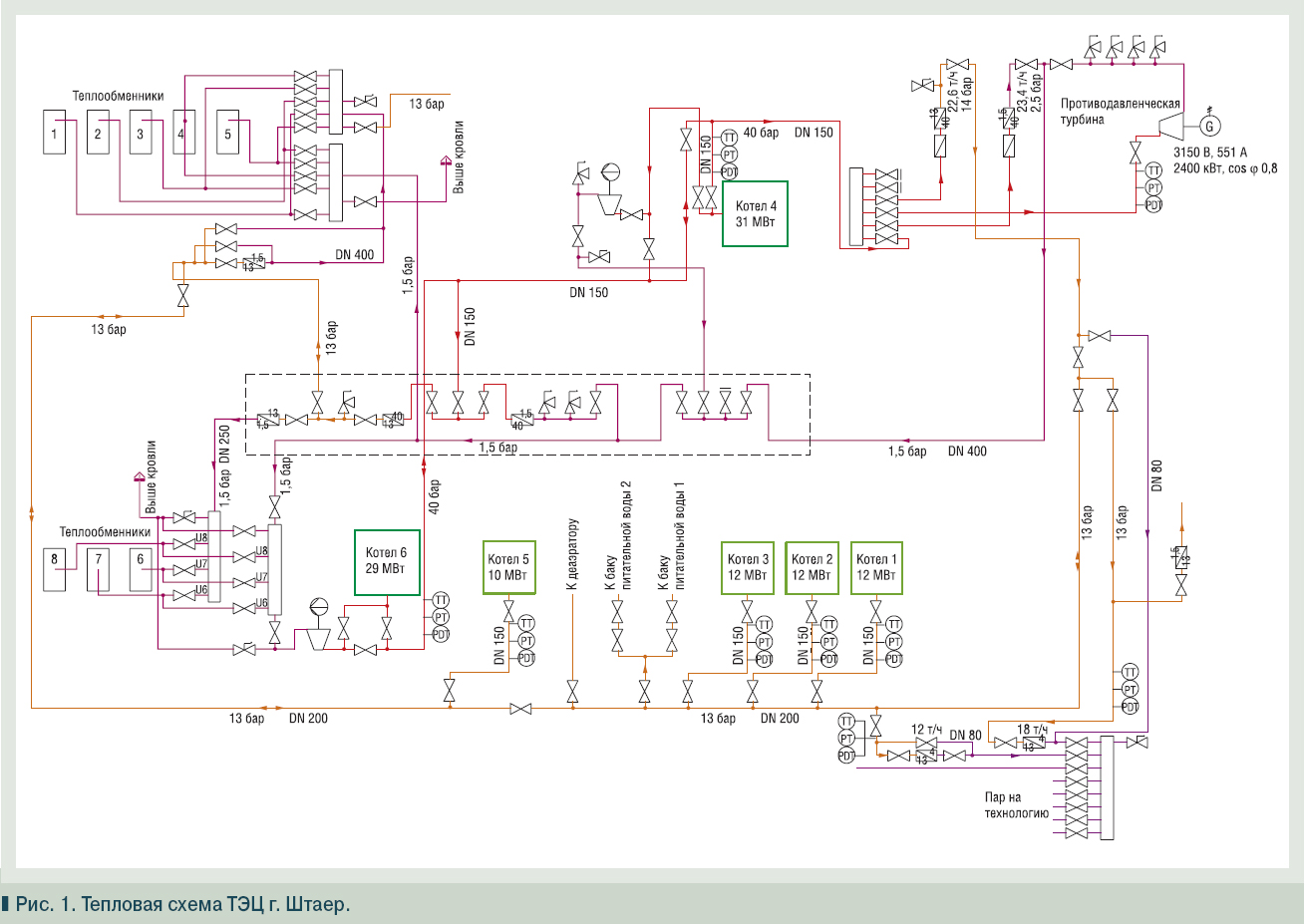Click the valve directly below Котел 3
This screenshot has width=1305, height=924.
coord(747,610)
